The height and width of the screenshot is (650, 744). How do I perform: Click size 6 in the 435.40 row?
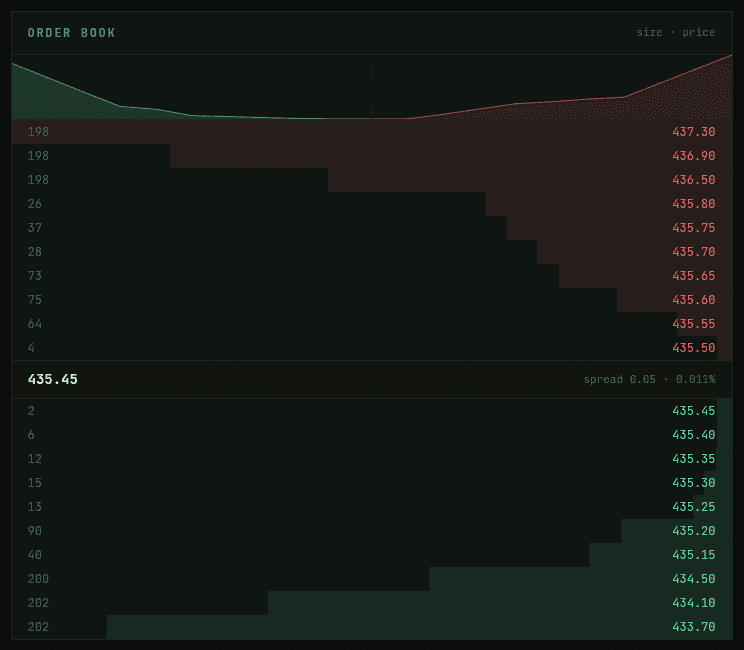click(x=31, y=435)
